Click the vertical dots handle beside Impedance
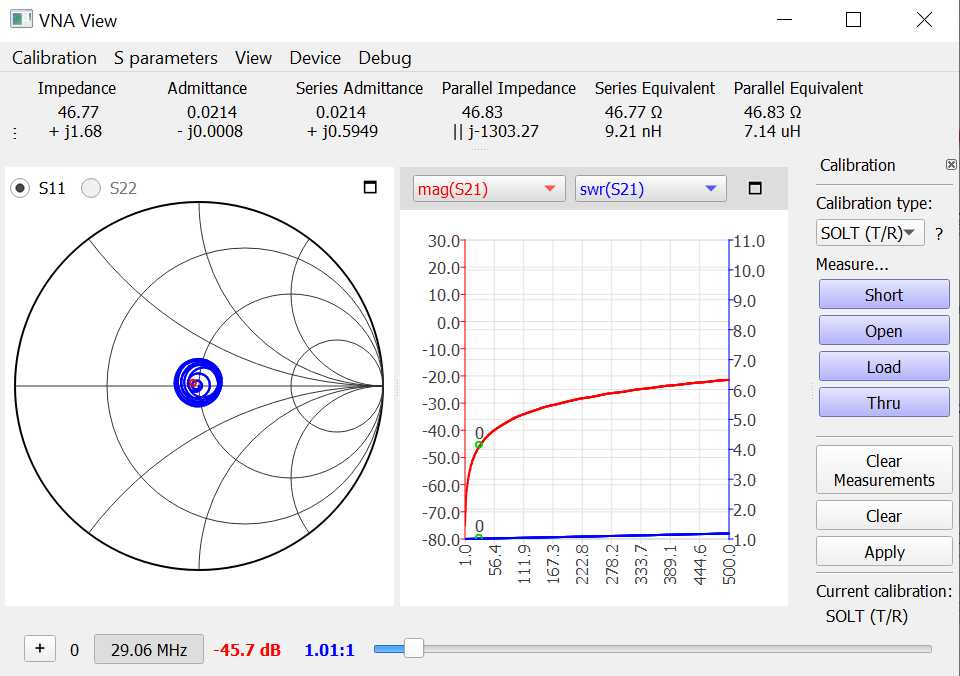Screen dimensions: 960x676 click(15, 132)
